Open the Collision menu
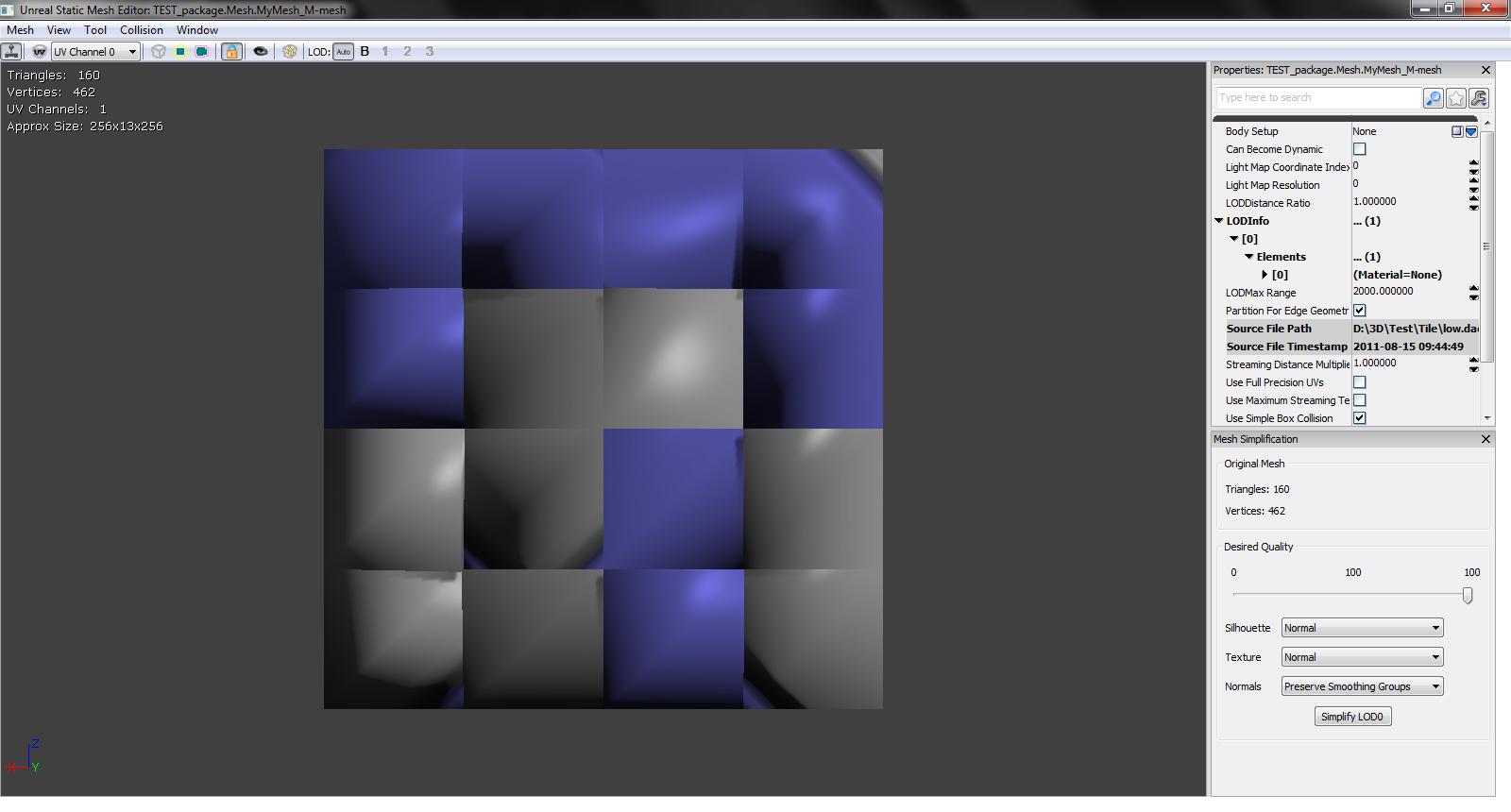1511x812 pixels. tap(142, 30)
